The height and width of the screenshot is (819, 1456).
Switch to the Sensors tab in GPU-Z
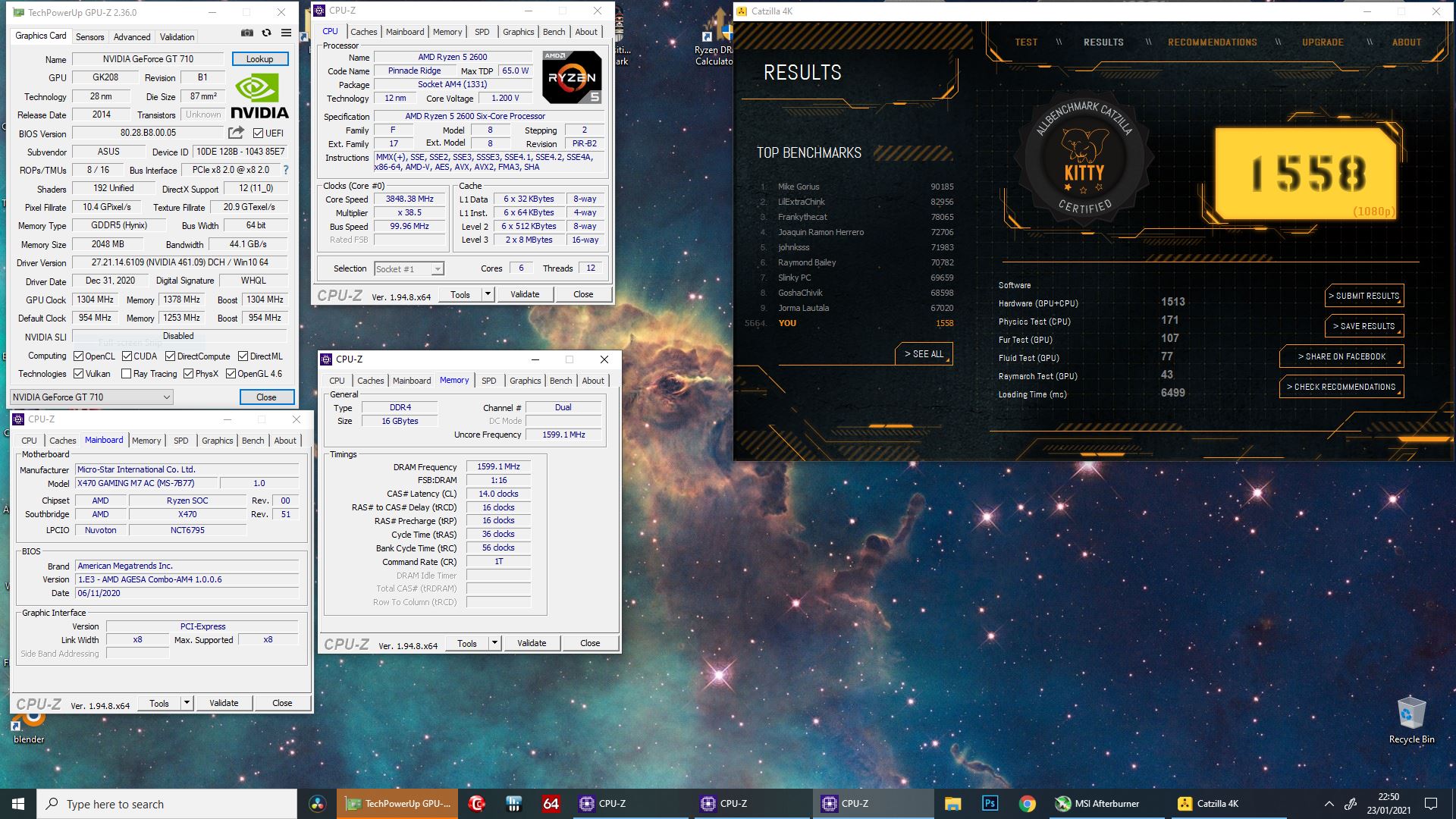[x=90, y=36]
